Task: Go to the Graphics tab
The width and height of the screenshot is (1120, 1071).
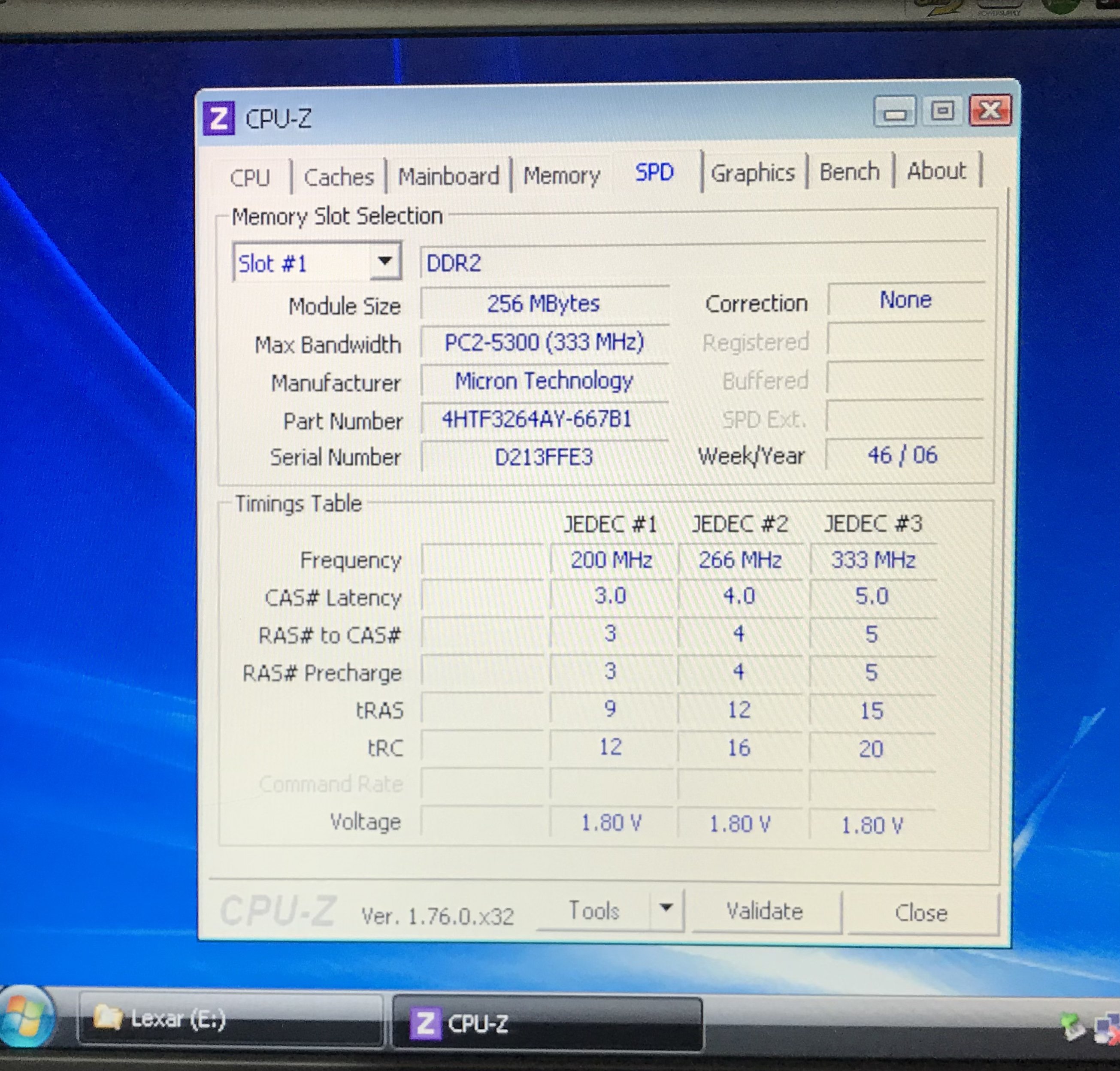Action: [752, 173]
